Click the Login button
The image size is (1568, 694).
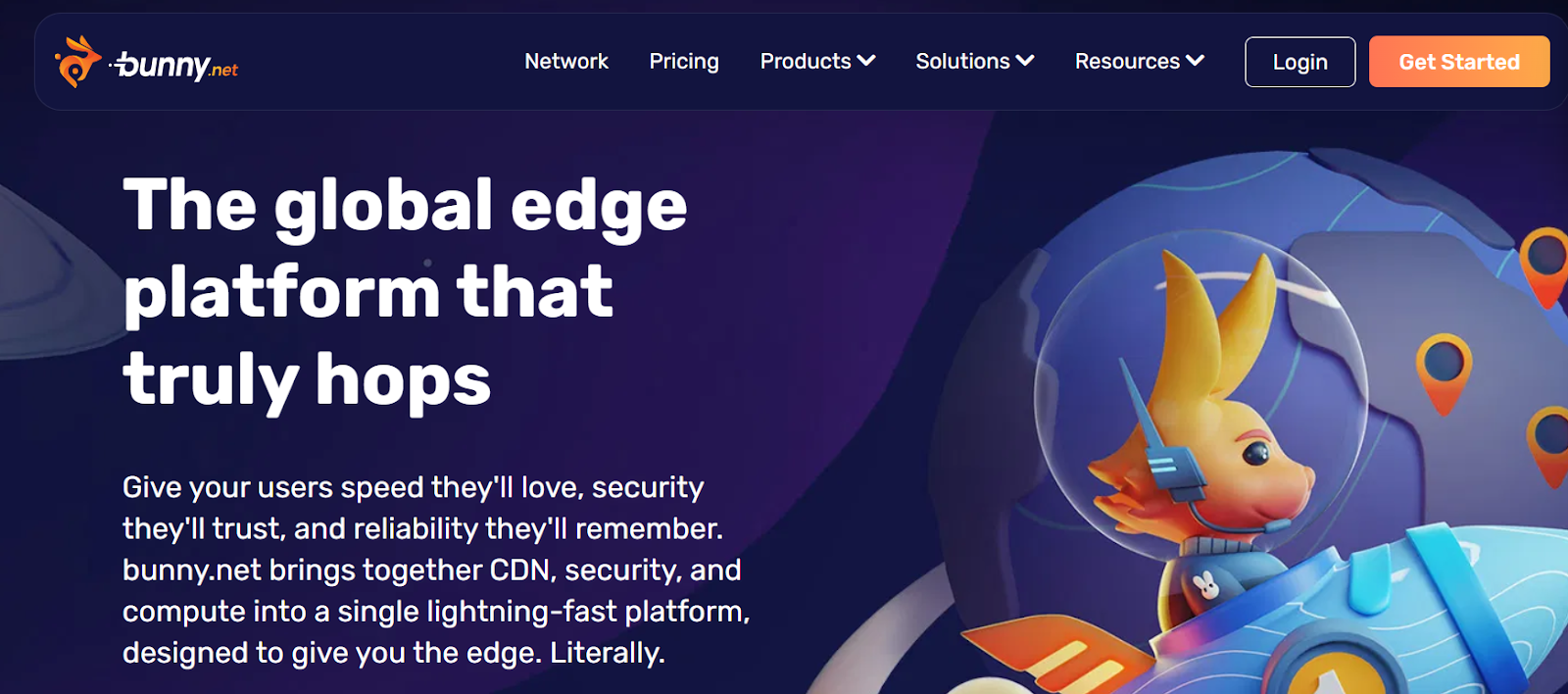1299,62
